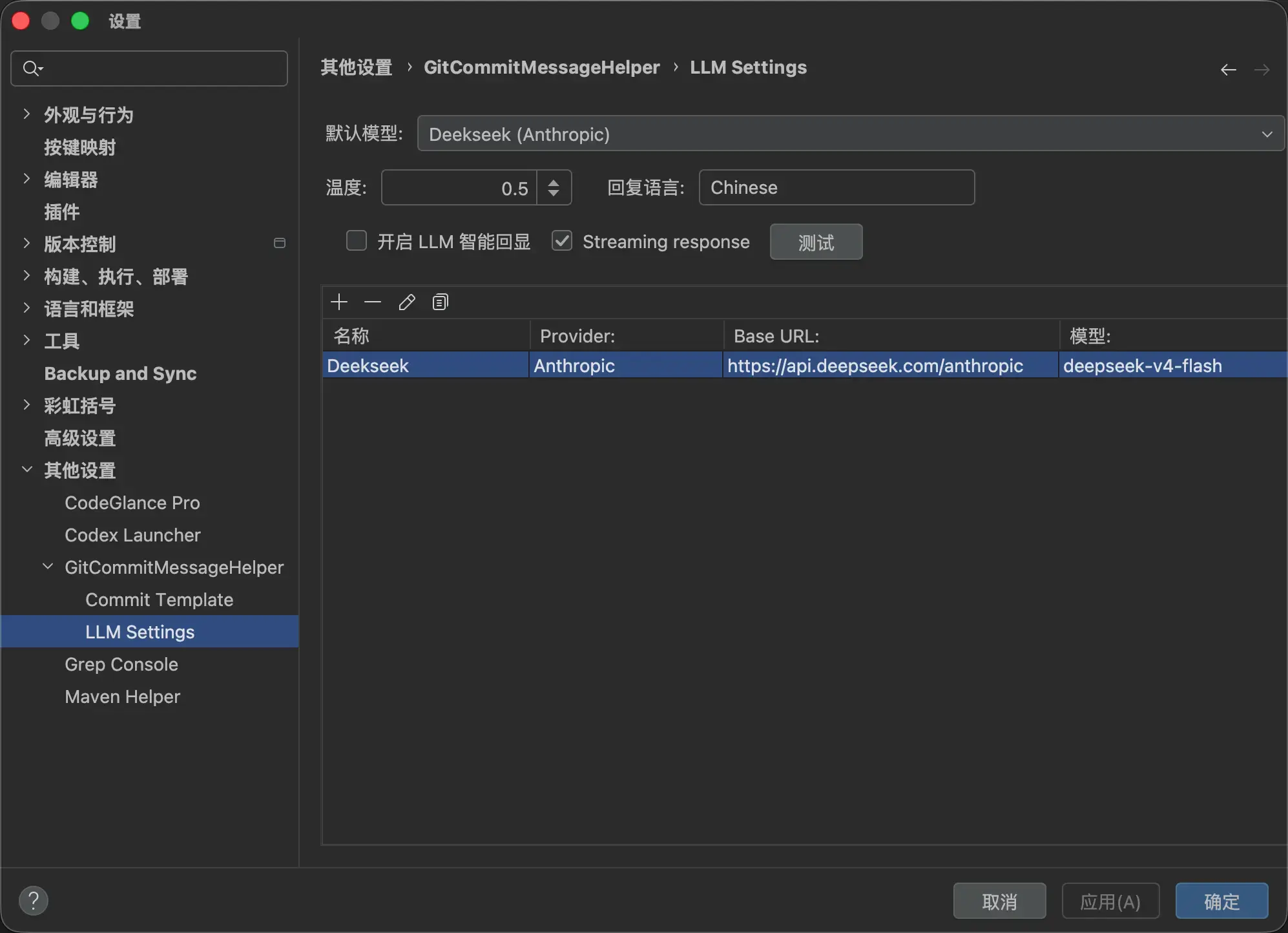Expand the 构建、执行、部署 section

(x=26, y=276)
